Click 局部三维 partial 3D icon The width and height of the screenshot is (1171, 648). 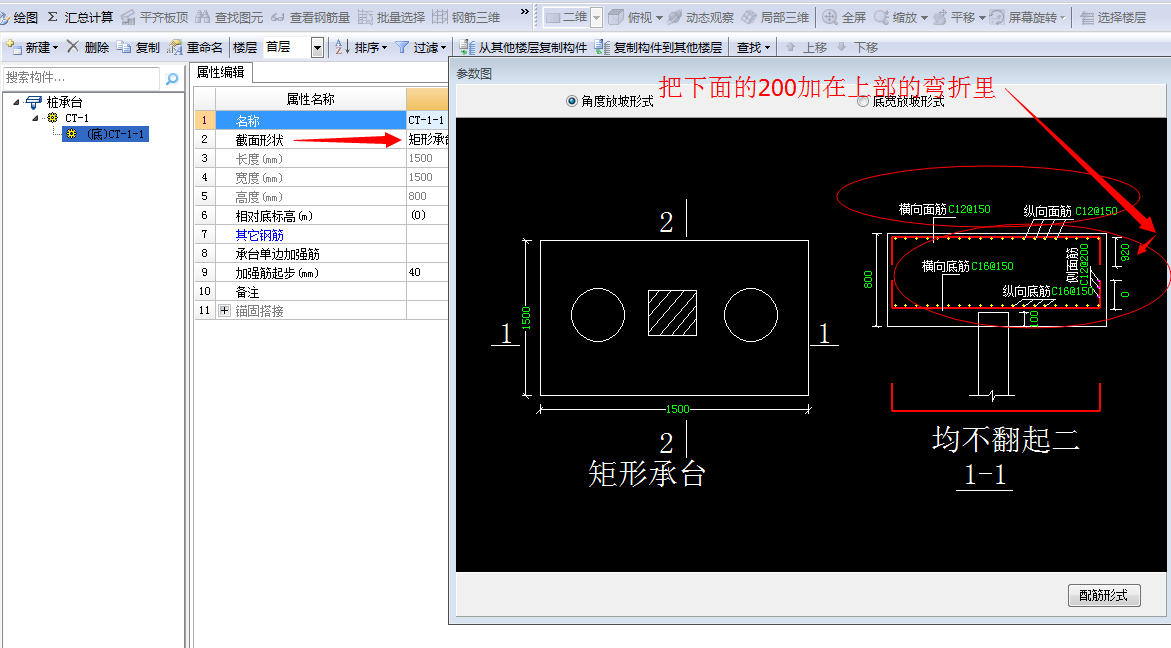coord(749,17)
